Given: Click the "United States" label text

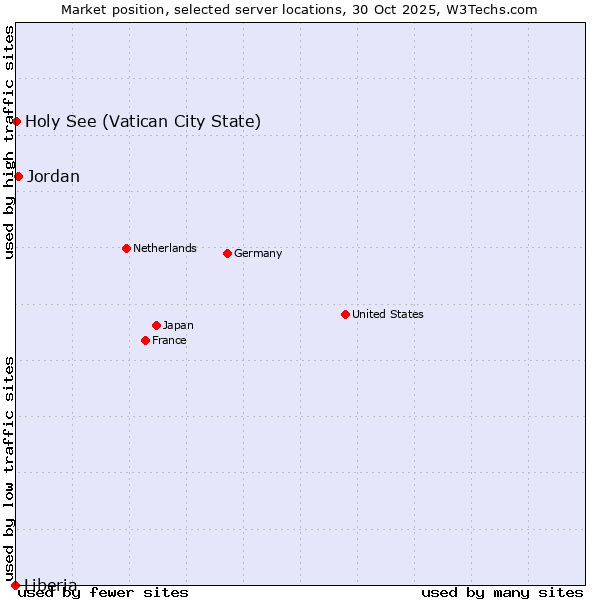Looking at the screenshot, I should tap(387, 314).
